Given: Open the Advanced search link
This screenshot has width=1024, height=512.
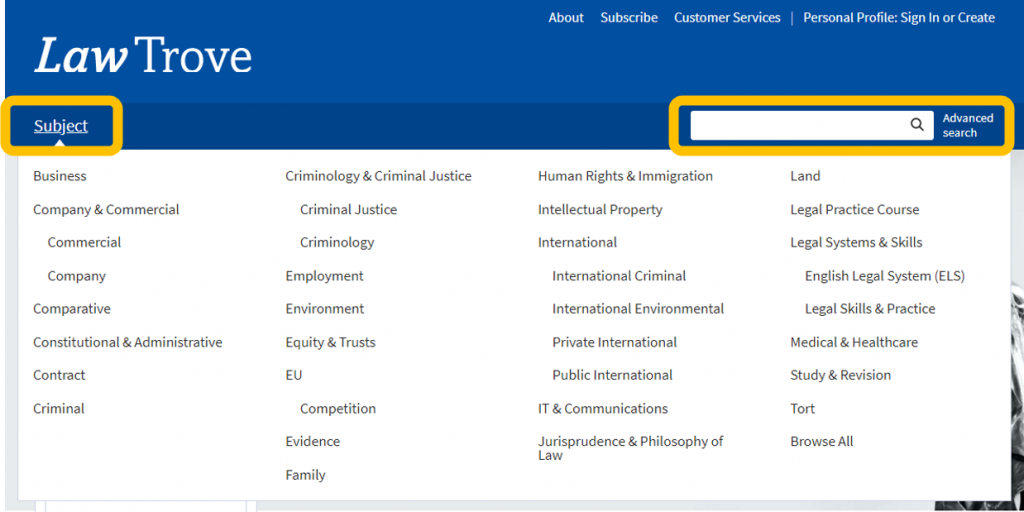Looking at the screenshot, I should (x=967, y=125).
